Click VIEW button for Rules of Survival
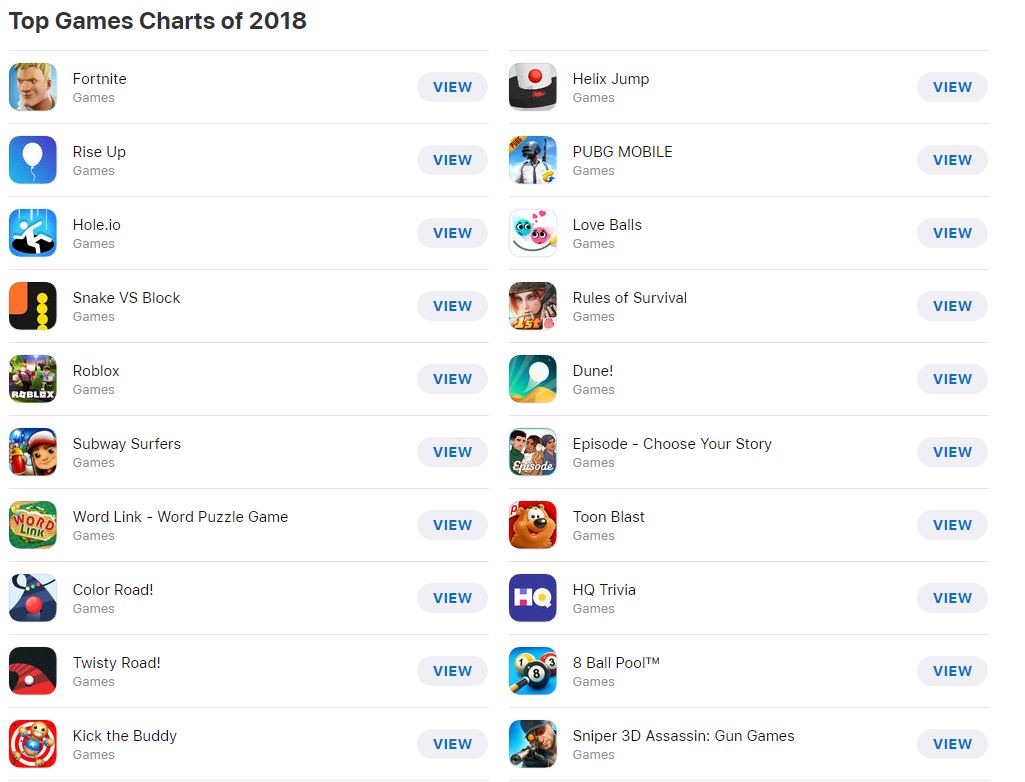Viewport: 1025px width, 782px height. coord(952,306)
